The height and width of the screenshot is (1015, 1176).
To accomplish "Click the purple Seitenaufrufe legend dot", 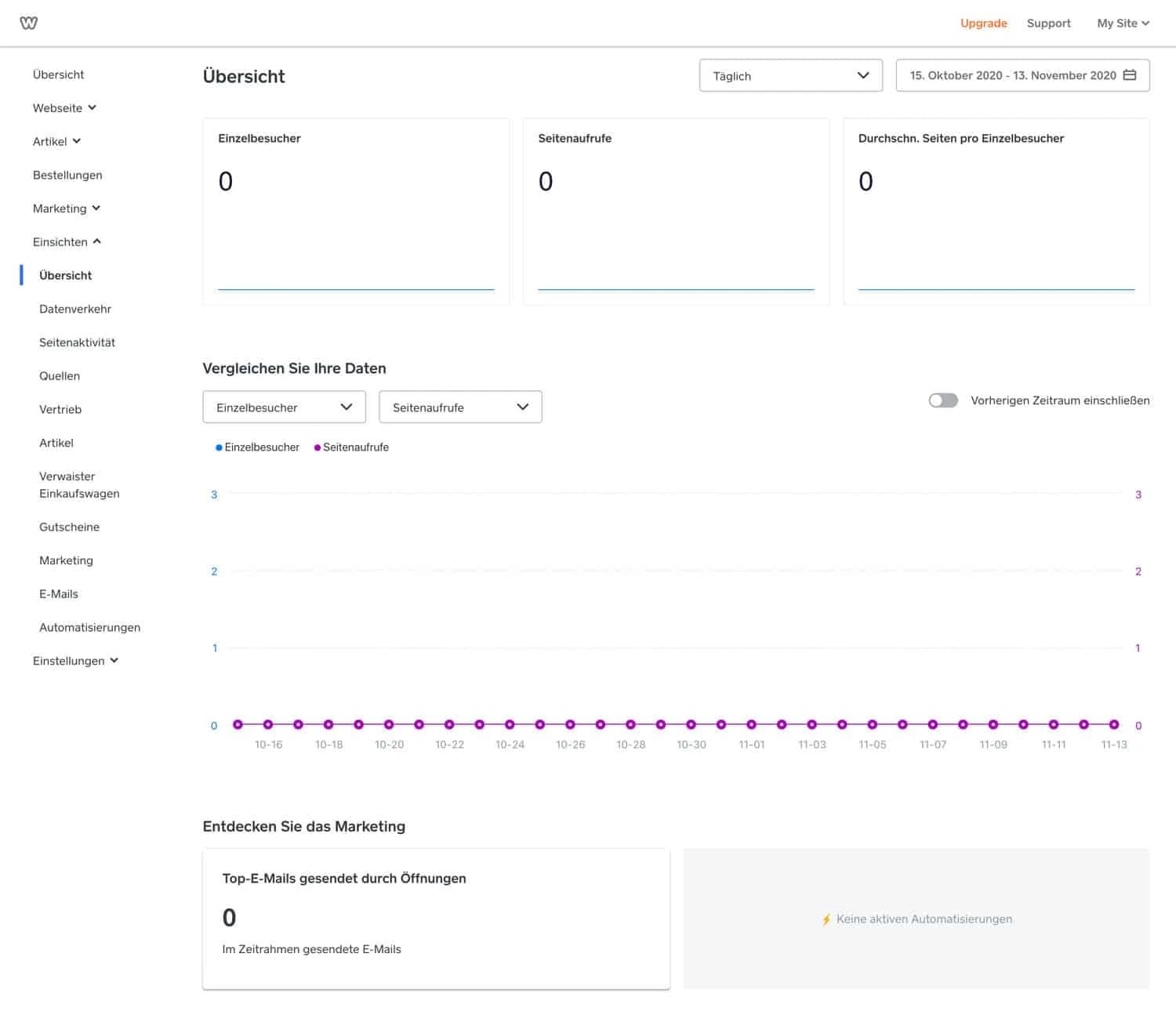I will [x=318, y=447].
